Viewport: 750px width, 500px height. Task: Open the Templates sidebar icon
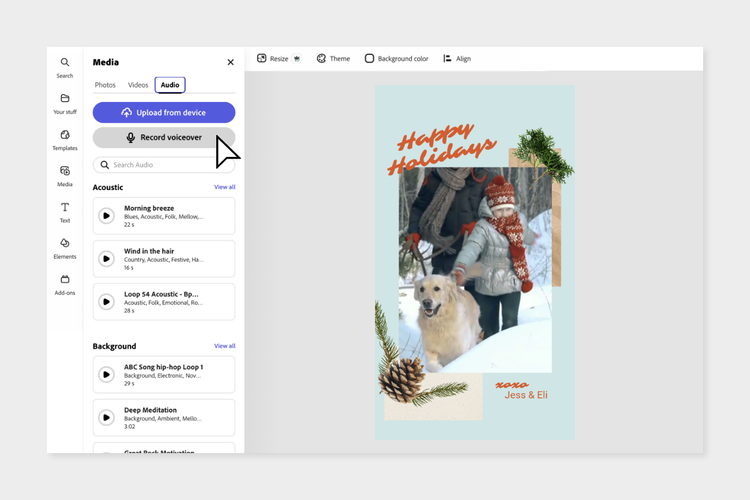coord(65,134)
